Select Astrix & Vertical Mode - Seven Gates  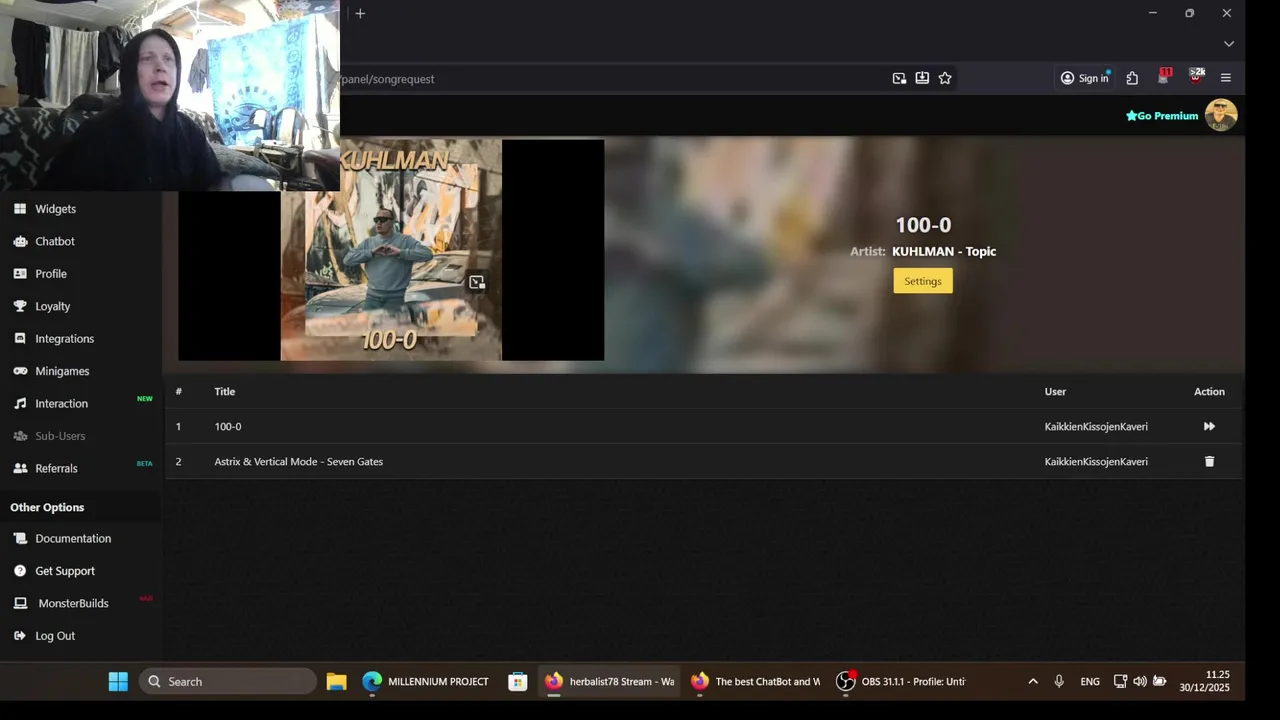tap(299, 462)
